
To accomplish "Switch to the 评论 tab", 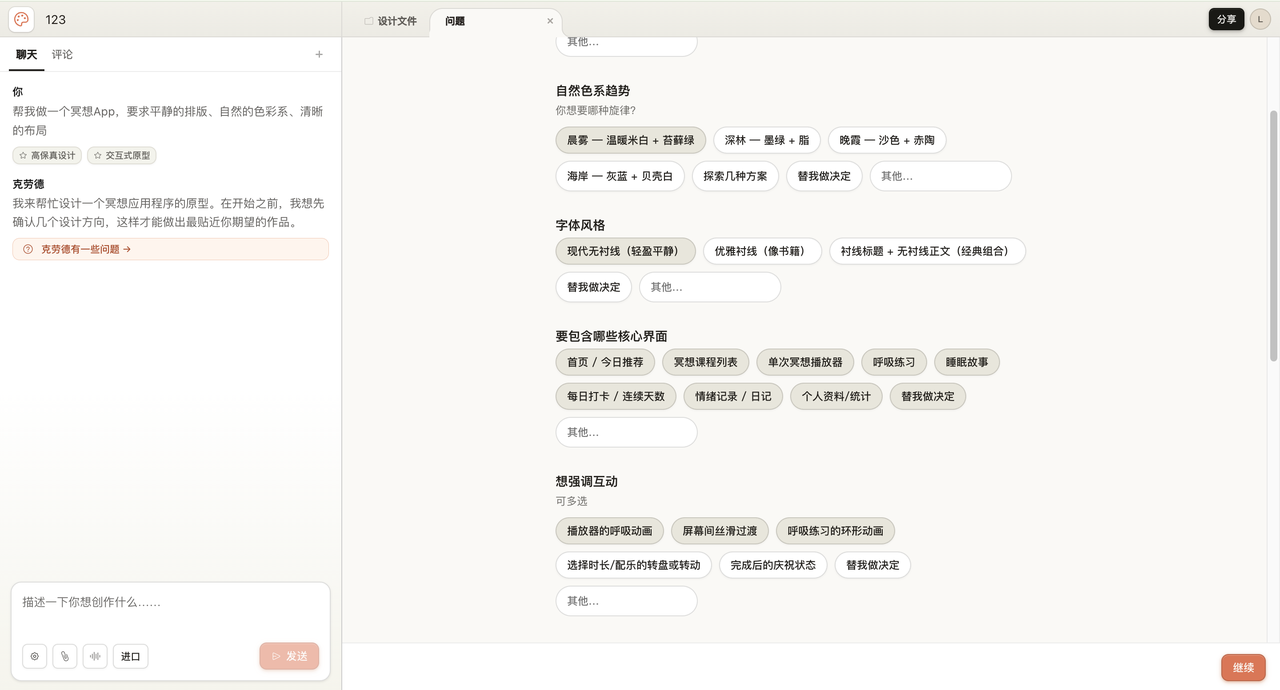I will coord(62,55).
